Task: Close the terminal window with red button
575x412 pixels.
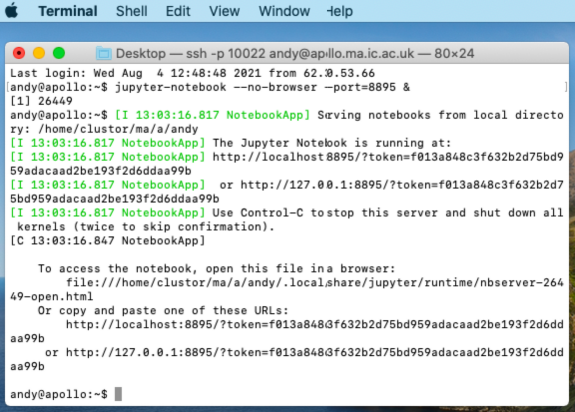Action: 19,53
